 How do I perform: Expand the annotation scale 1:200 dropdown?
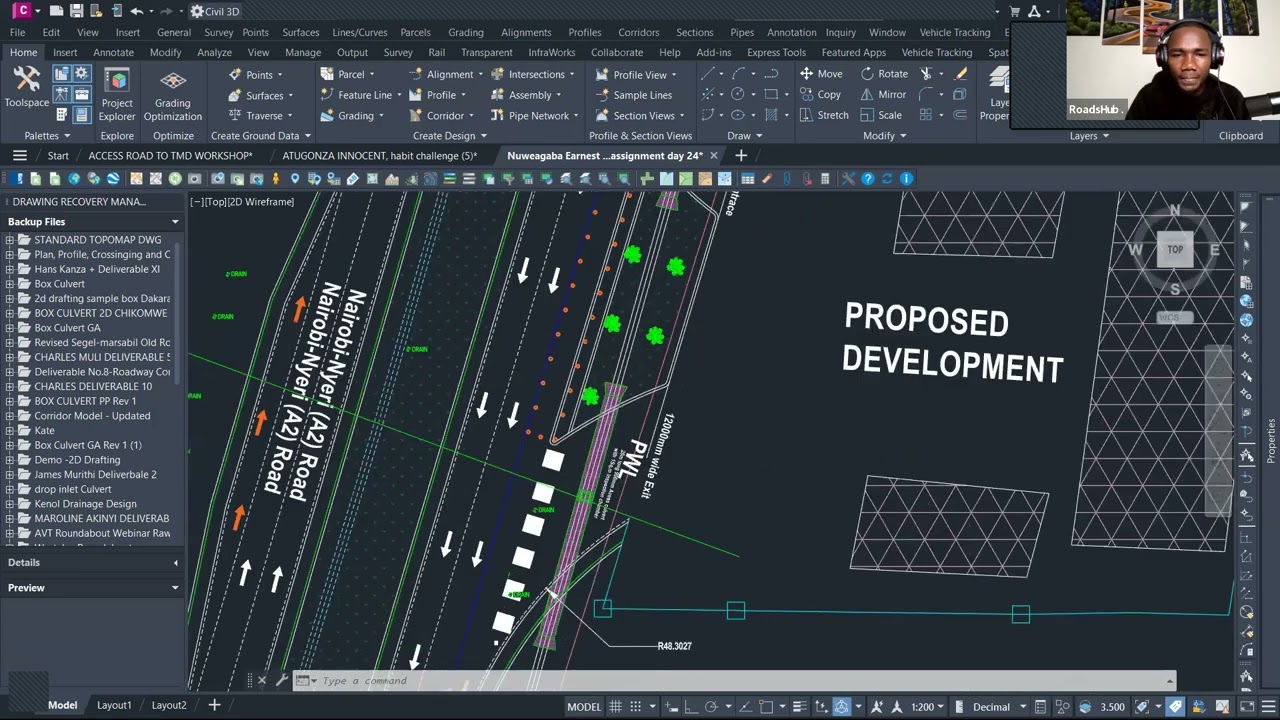coord(929,707)
